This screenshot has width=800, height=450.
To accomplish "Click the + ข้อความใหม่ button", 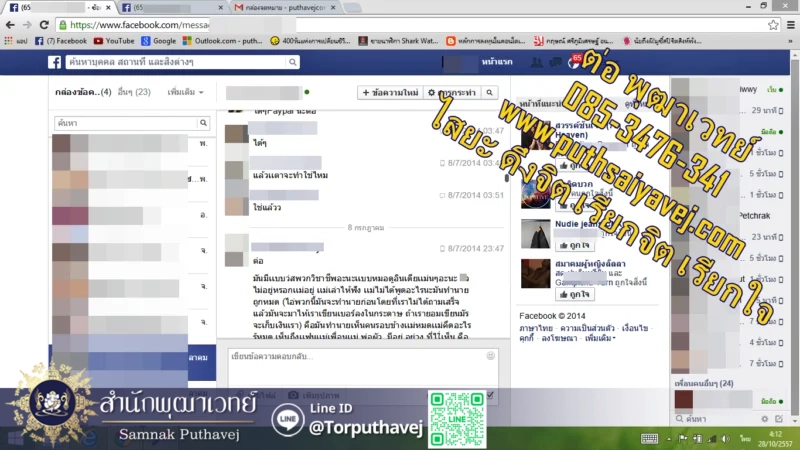I will [390, 92].
